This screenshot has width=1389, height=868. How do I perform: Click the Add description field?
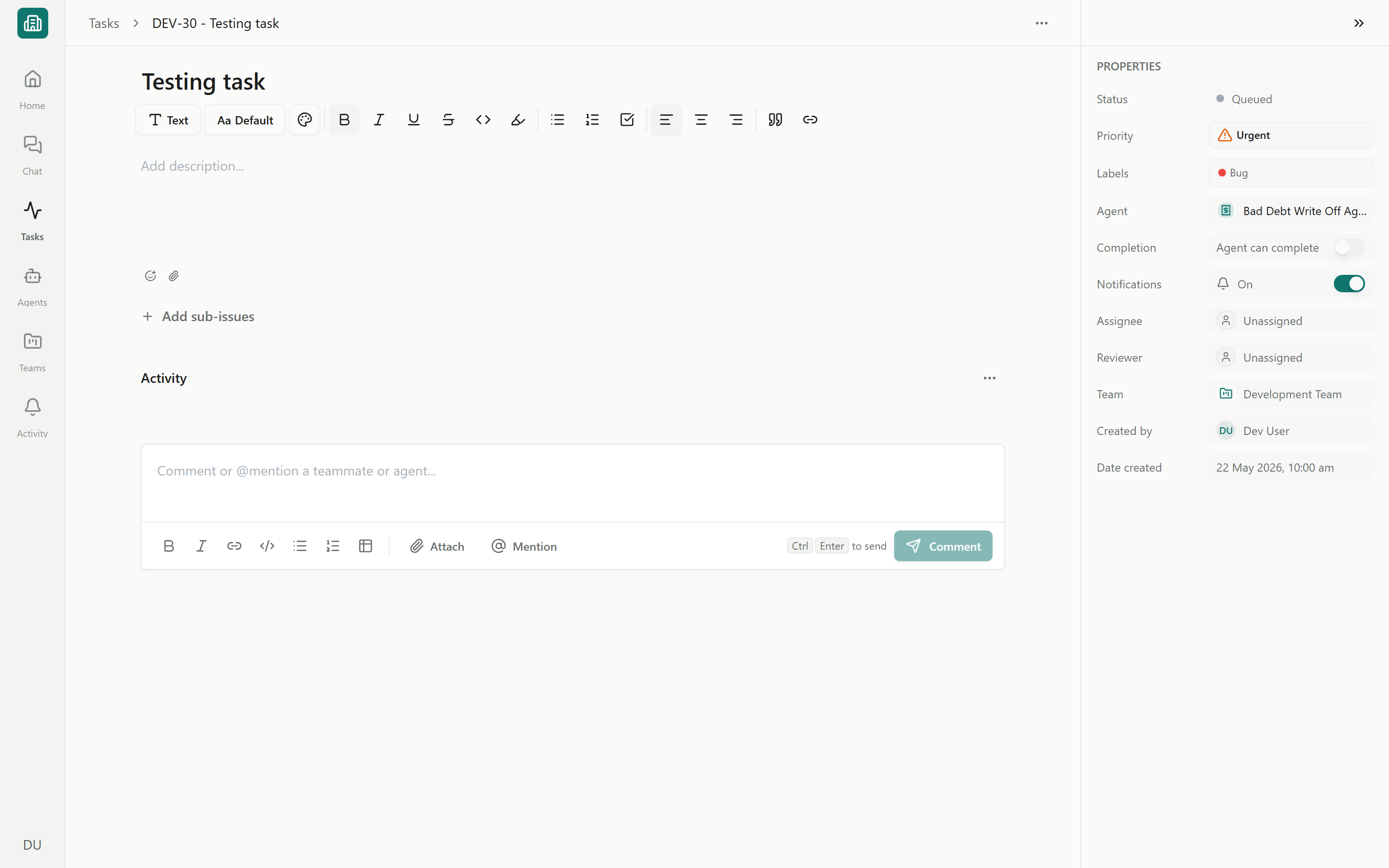[572, 166]
